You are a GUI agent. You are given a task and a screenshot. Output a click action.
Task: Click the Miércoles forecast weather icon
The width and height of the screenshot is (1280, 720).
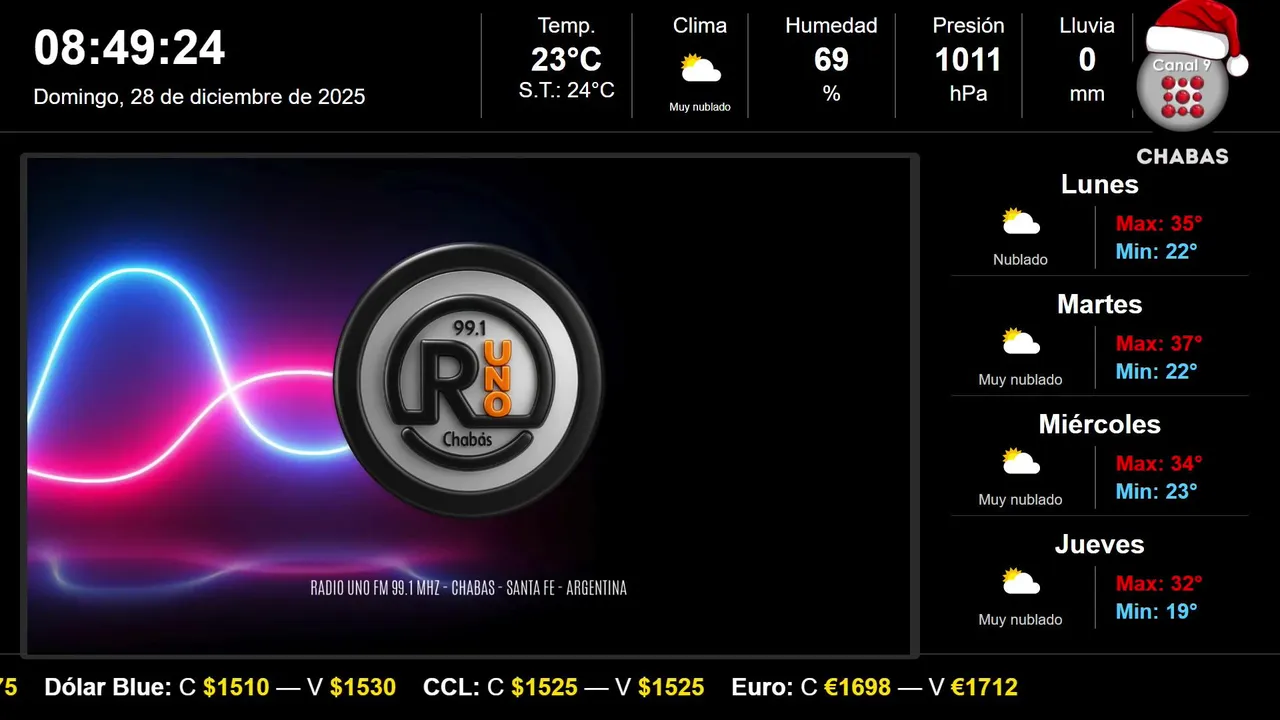1020,462
